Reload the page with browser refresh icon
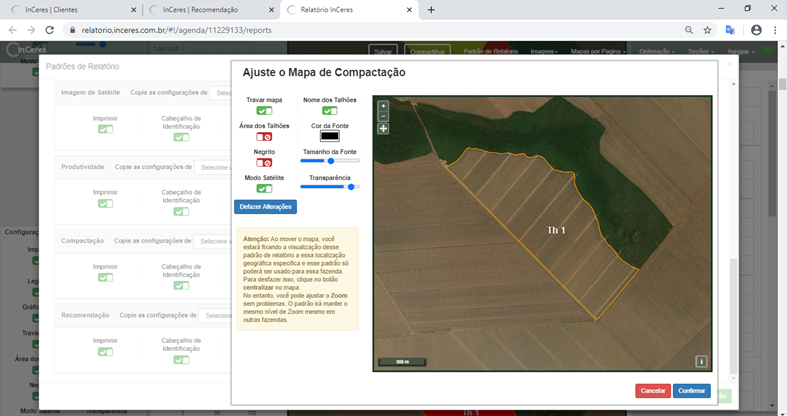This screenshot has height=416, width=787. pos(49,30)
